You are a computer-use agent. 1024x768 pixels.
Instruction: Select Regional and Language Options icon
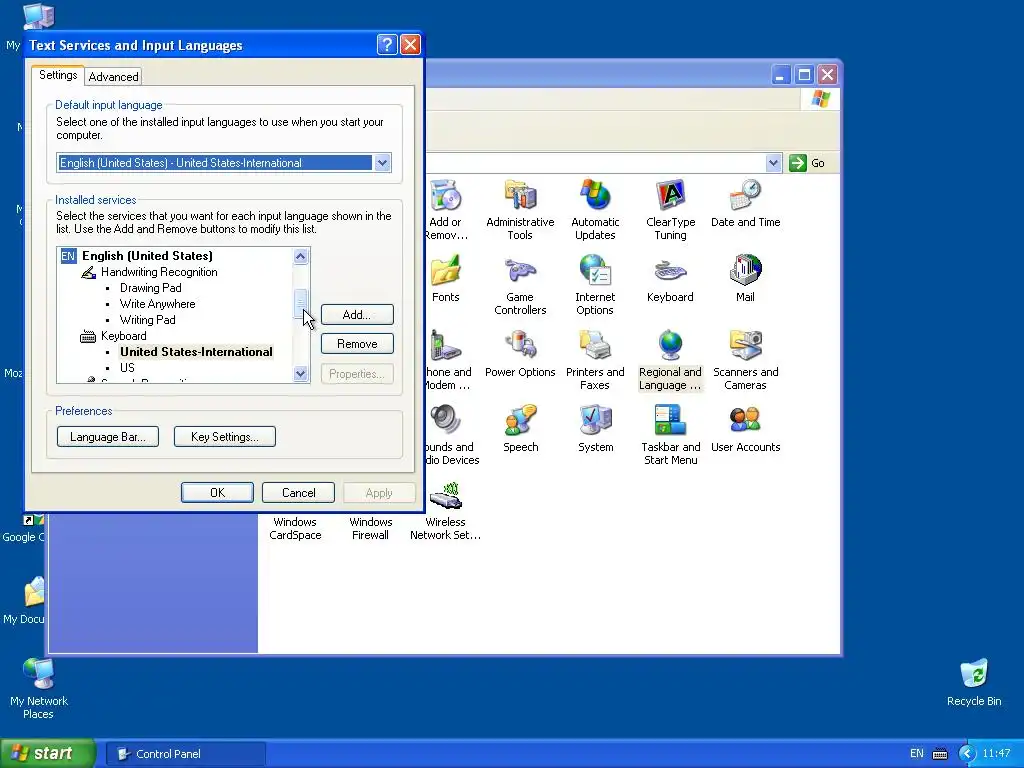point(670,360)
